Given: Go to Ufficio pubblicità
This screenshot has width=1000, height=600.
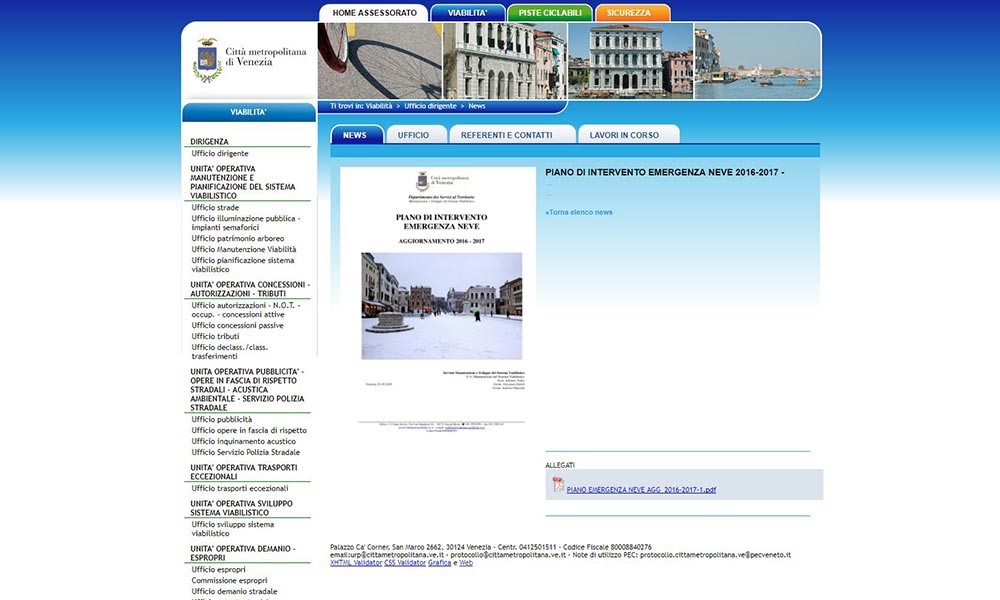Looking at the screenshot, I should click(222, 420).
